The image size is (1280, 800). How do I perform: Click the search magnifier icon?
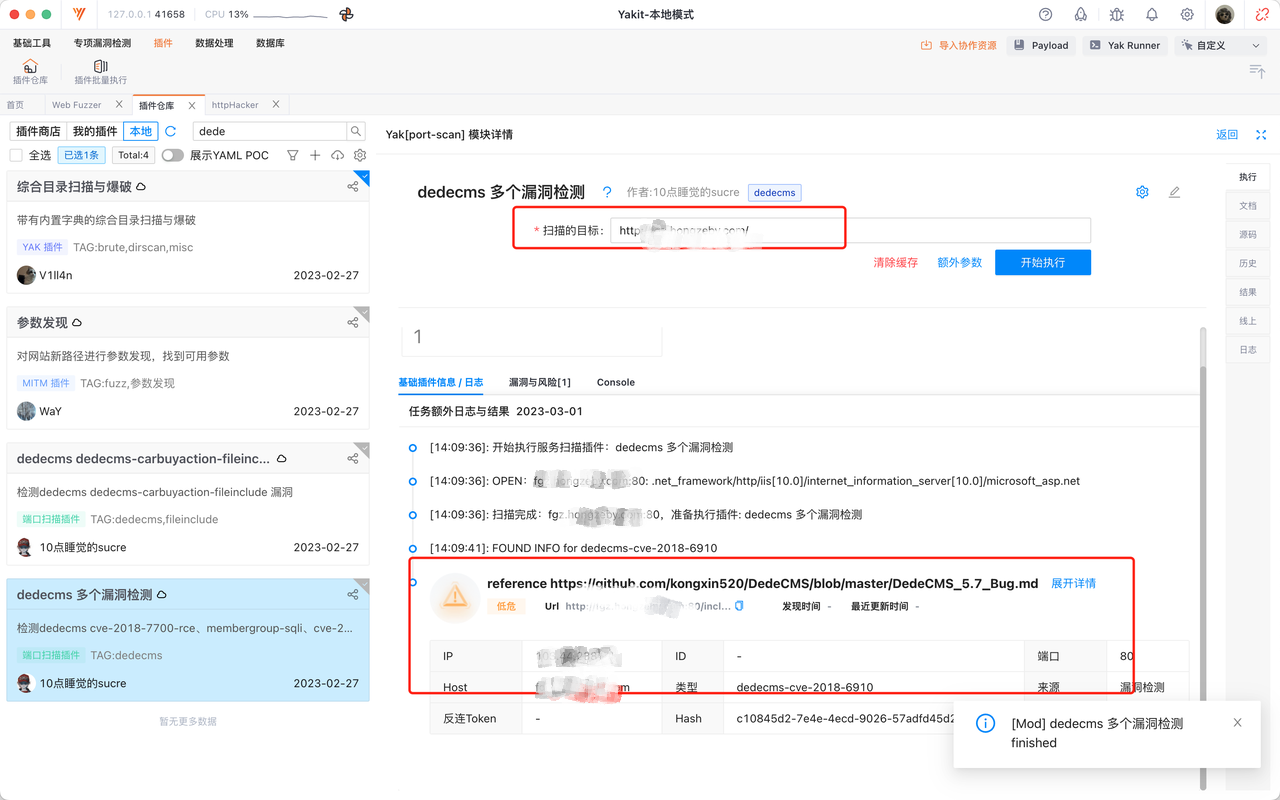click(356, 131)
